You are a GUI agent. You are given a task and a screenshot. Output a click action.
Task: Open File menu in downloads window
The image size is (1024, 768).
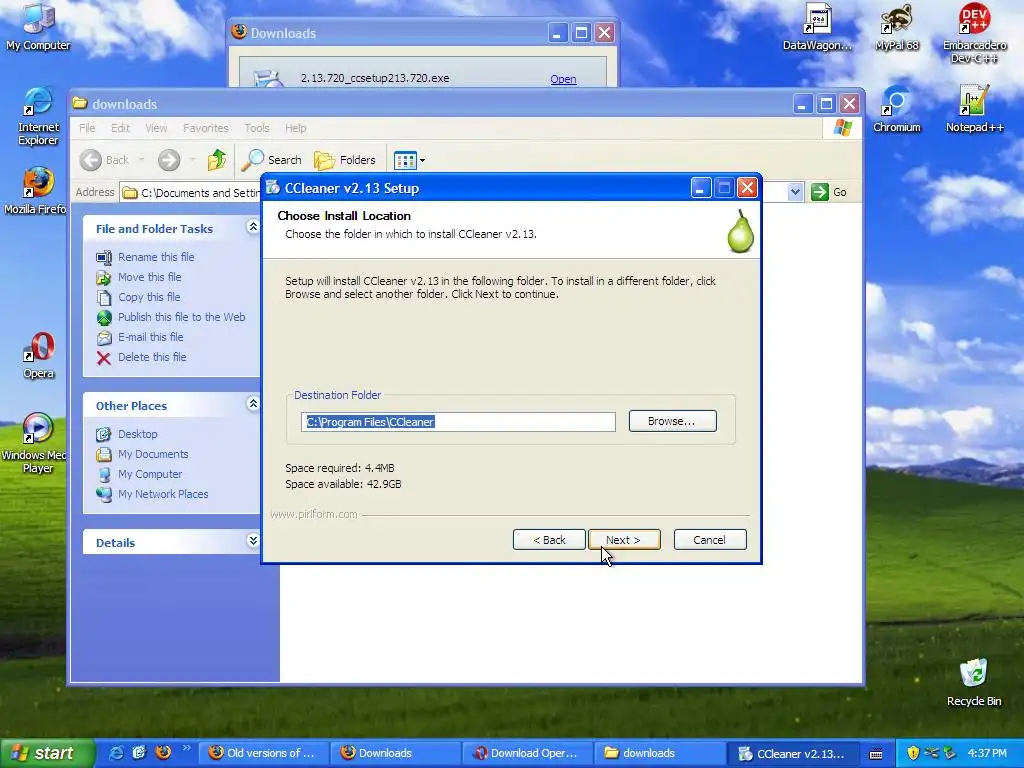(x=88, y=128)
